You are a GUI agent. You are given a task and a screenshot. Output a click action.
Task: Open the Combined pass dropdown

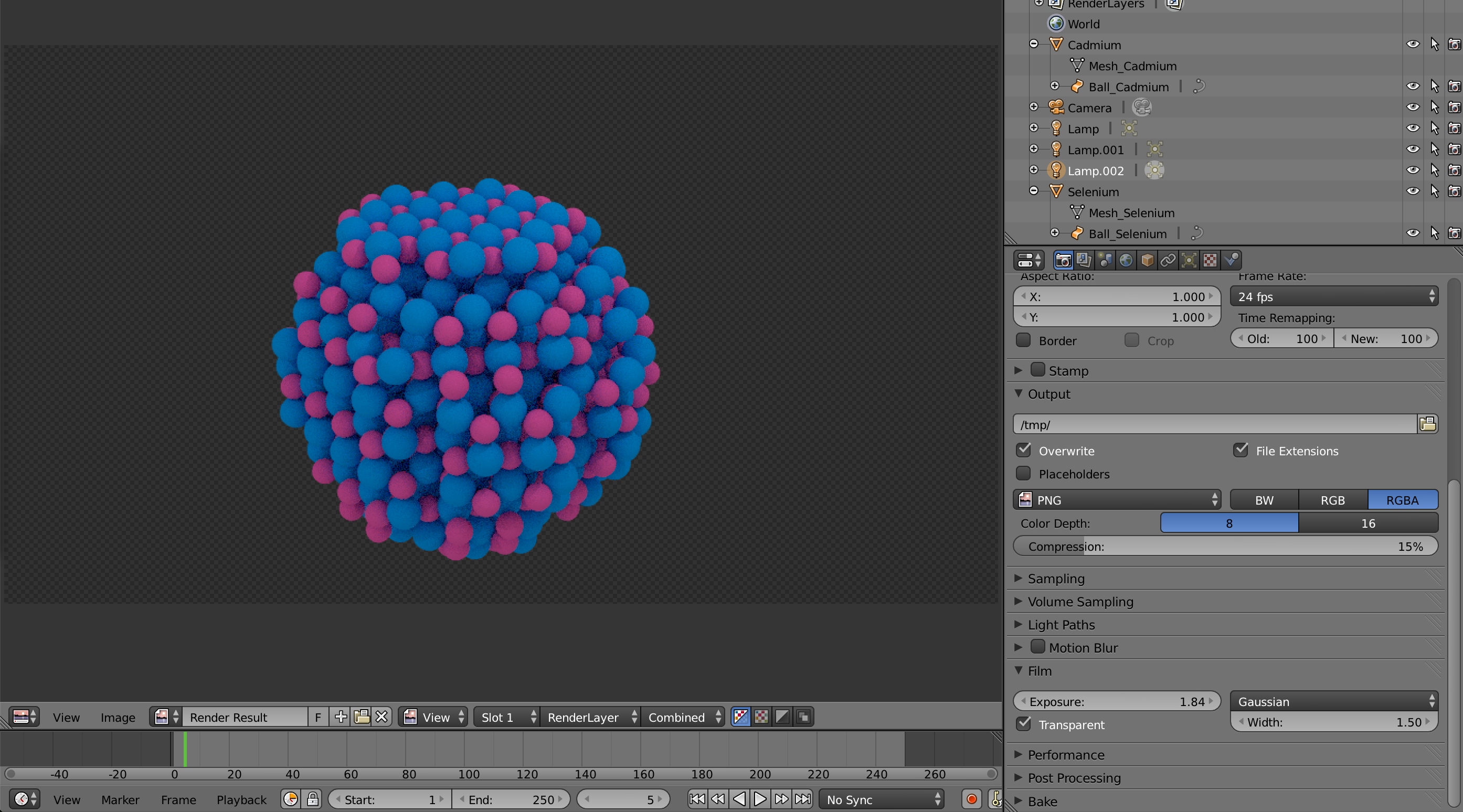click(x=683, y=717)
